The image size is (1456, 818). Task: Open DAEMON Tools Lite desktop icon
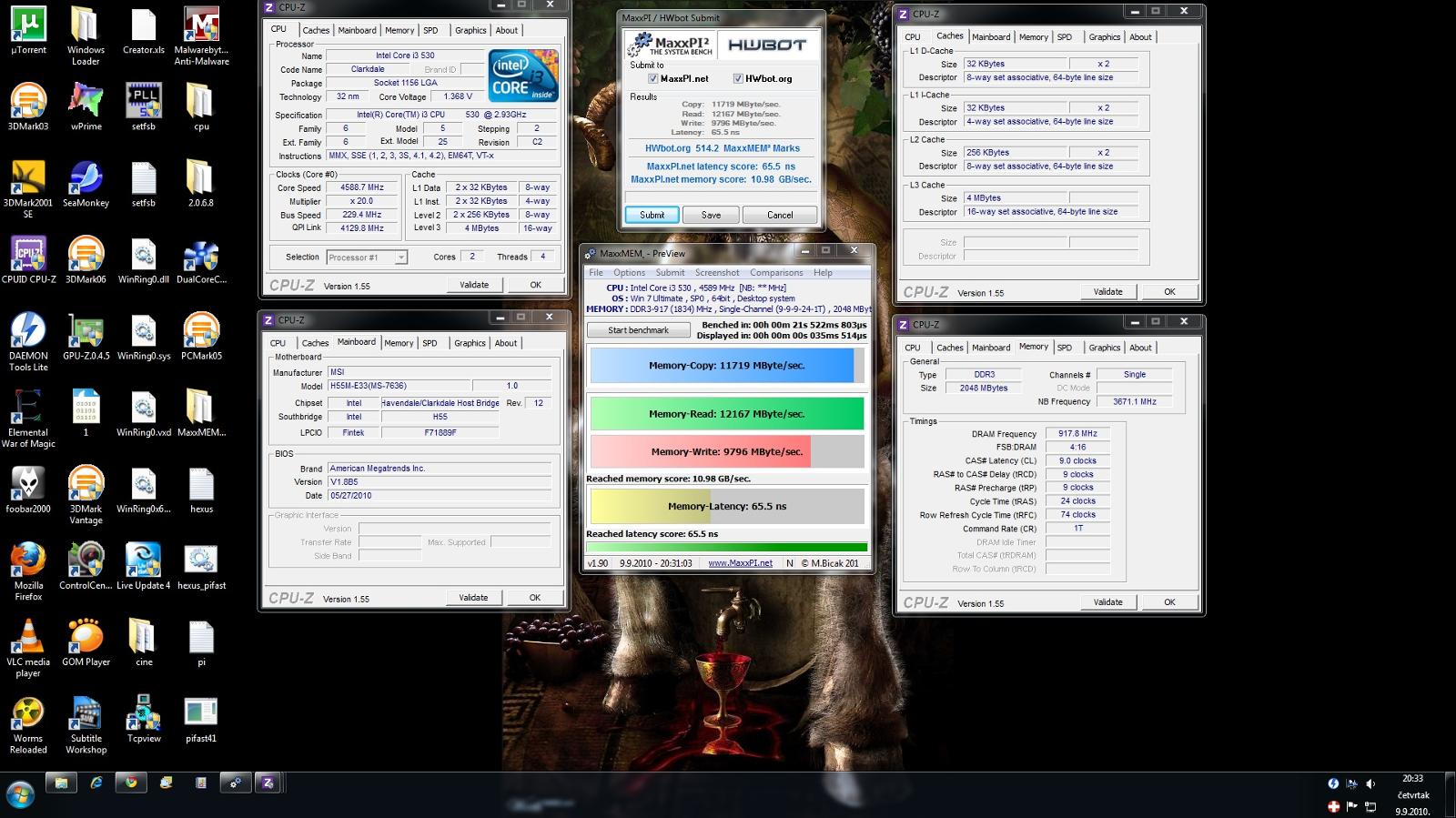28,342
